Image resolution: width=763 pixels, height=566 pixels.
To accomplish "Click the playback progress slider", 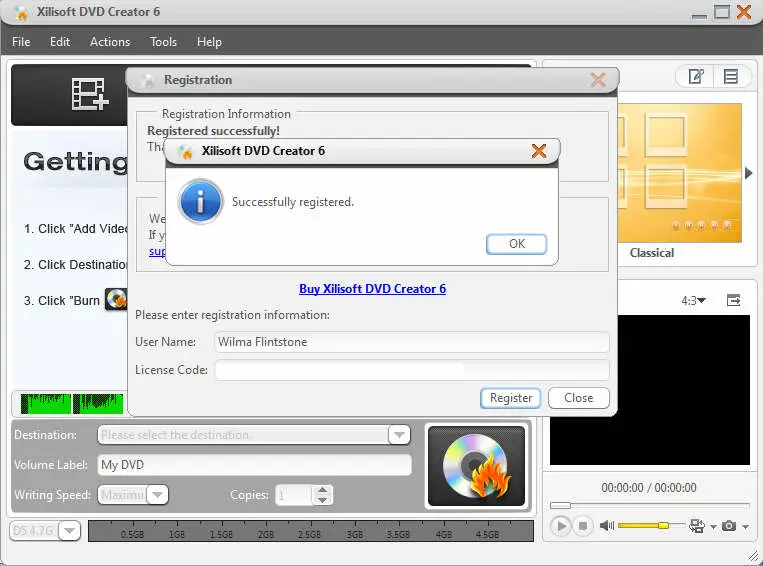I will pyautogui.click(x=650, y=505).
